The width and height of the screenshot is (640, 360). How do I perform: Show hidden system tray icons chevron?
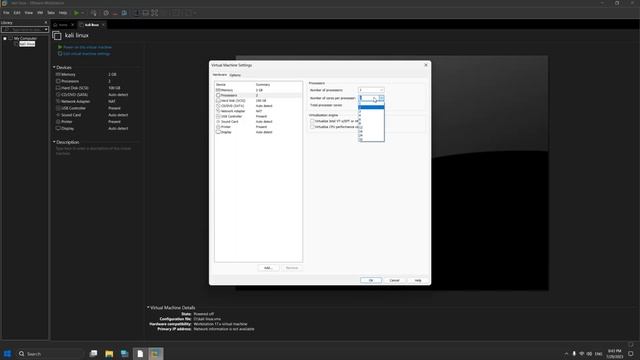(x=566, y=353)
